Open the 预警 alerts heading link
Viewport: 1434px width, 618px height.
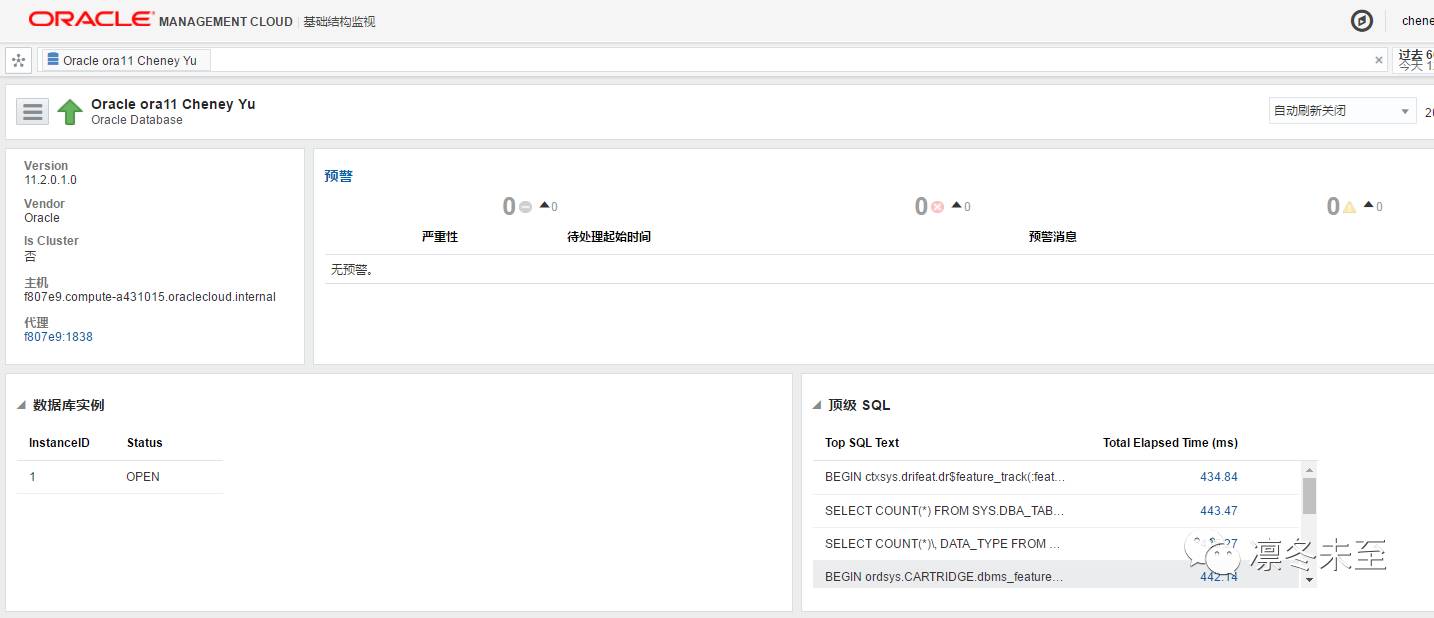[339, 176]
